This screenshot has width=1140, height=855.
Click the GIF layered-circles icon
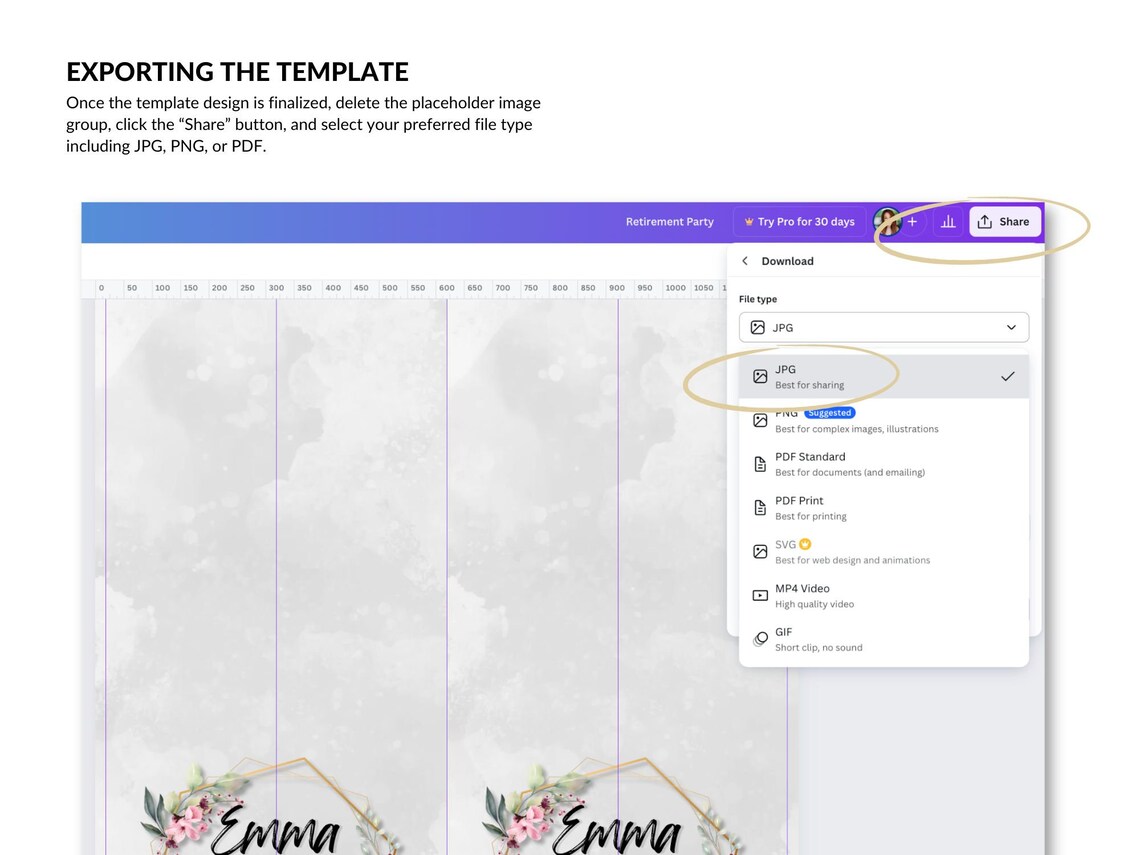pyautogui.click(x=760, y=638)
